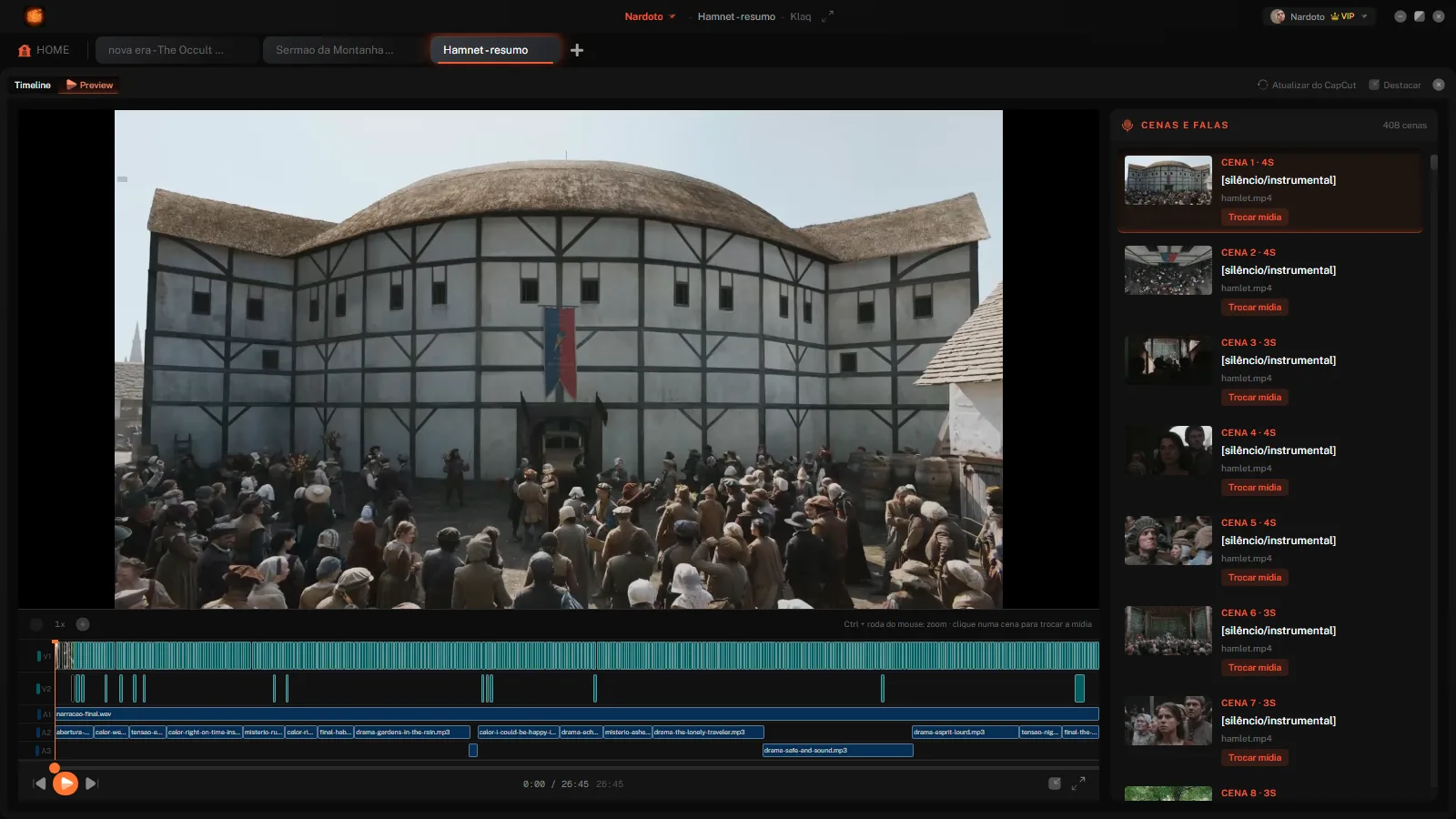Click the Destacar button
Viewport: 1456px width, 819px height.
pos(1395,85)
